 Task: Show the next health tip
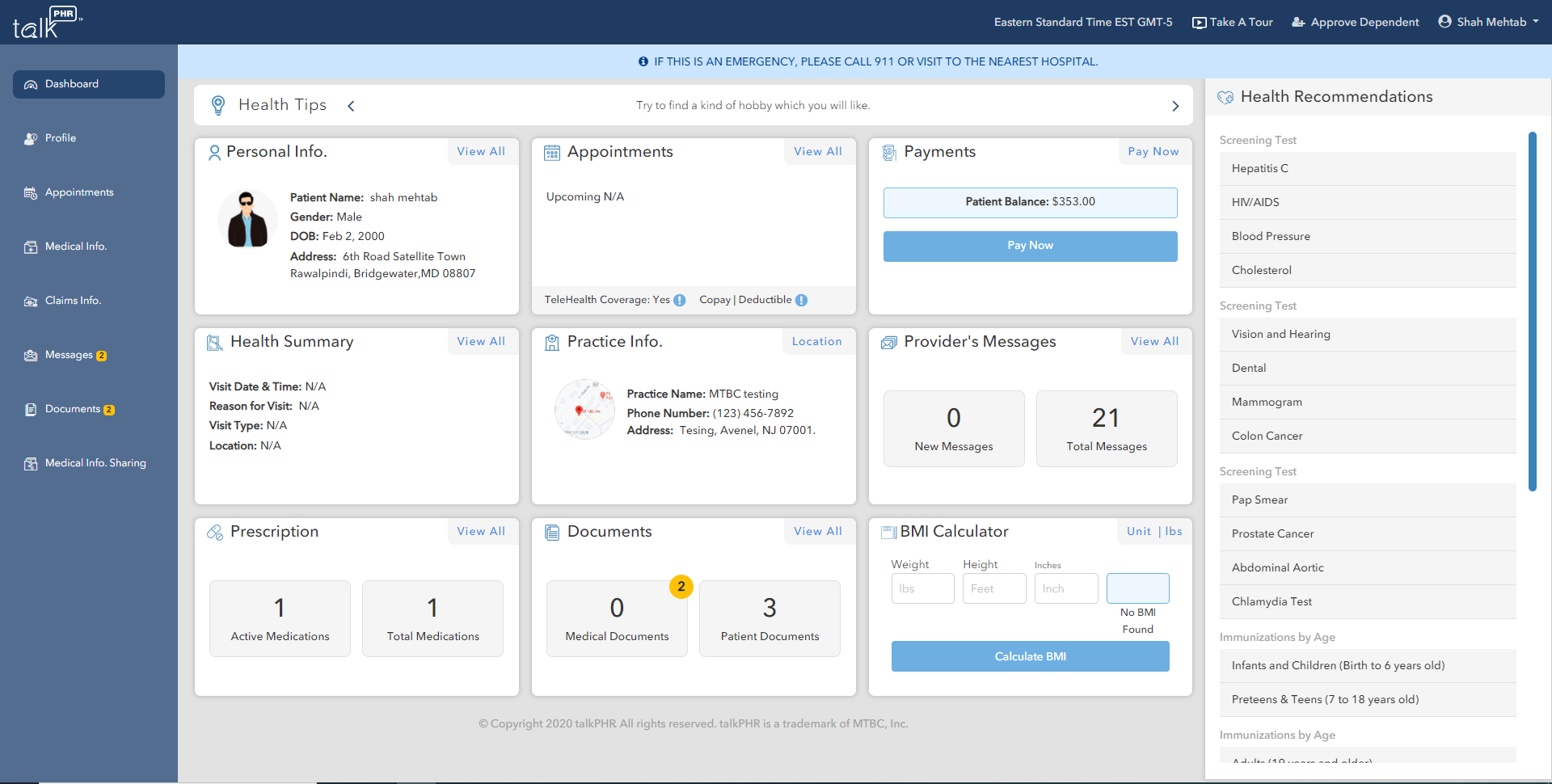coord(1175,106)
